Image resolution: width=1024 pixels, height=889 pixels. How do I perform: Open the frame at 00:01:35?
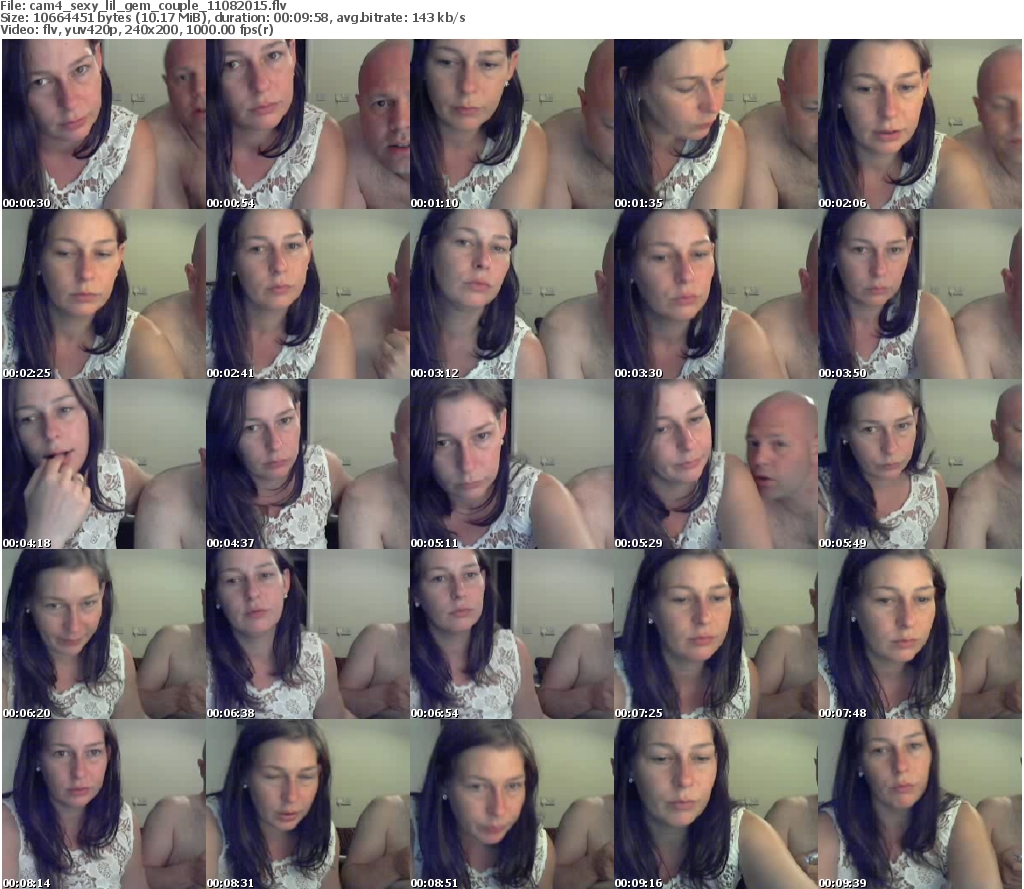716,124
